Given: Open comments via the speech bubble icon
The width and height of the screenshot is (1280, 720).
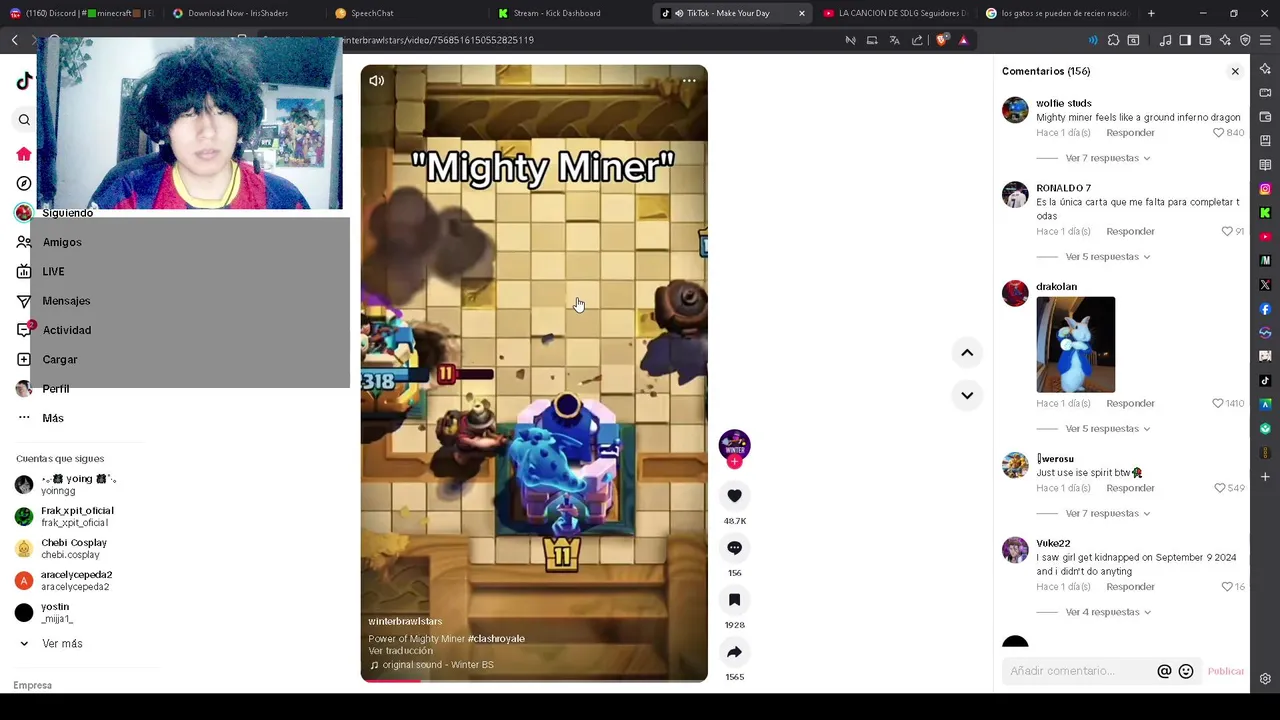Looking at the screenshot, I should click(734, 548).
